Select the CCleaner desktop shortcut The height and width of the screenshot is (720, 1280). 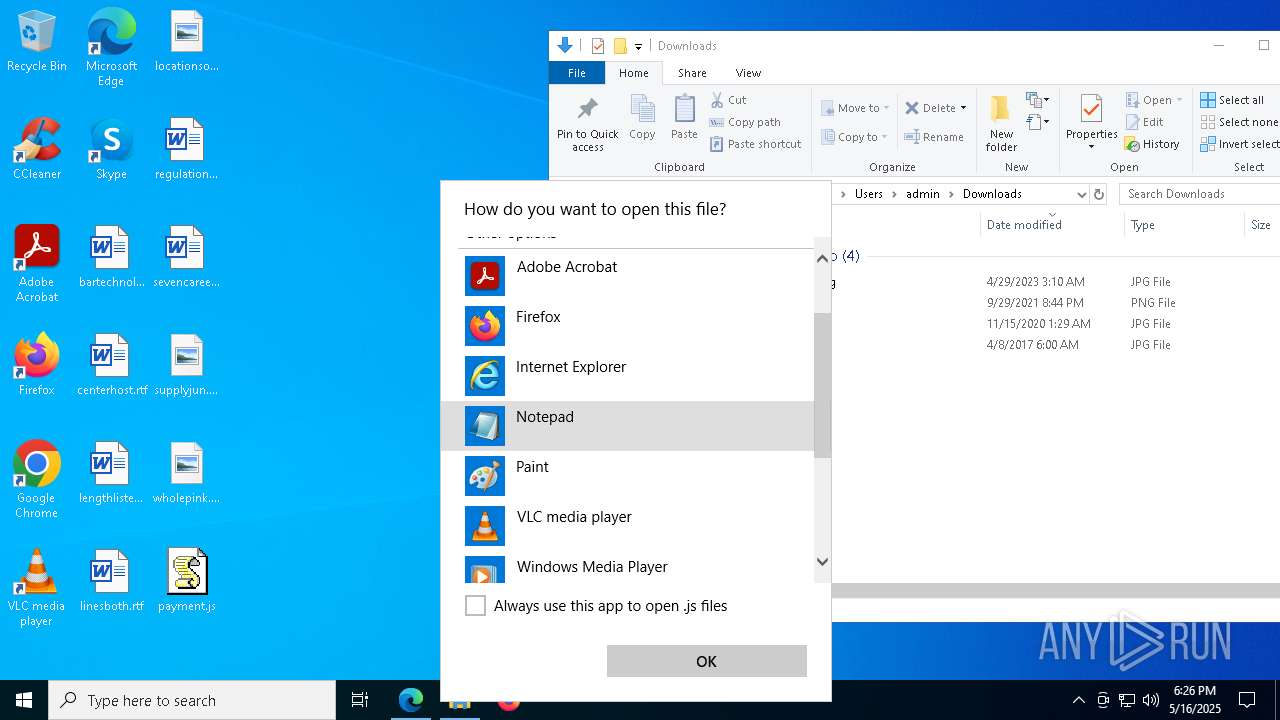point(37,149)
